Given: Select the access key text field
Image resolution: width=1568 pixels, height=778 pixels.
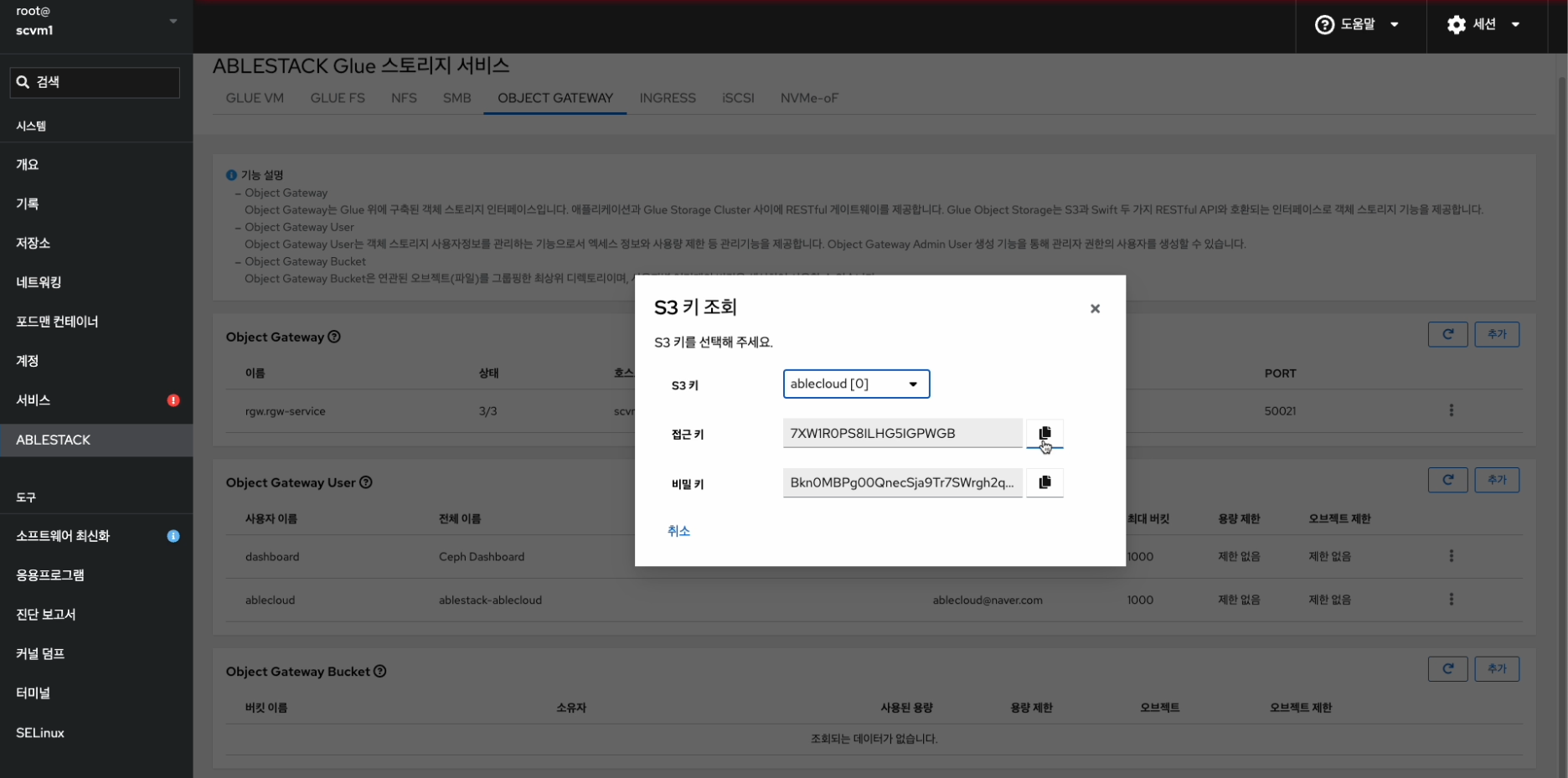Looking at the screenshot, I should (902, 434).
